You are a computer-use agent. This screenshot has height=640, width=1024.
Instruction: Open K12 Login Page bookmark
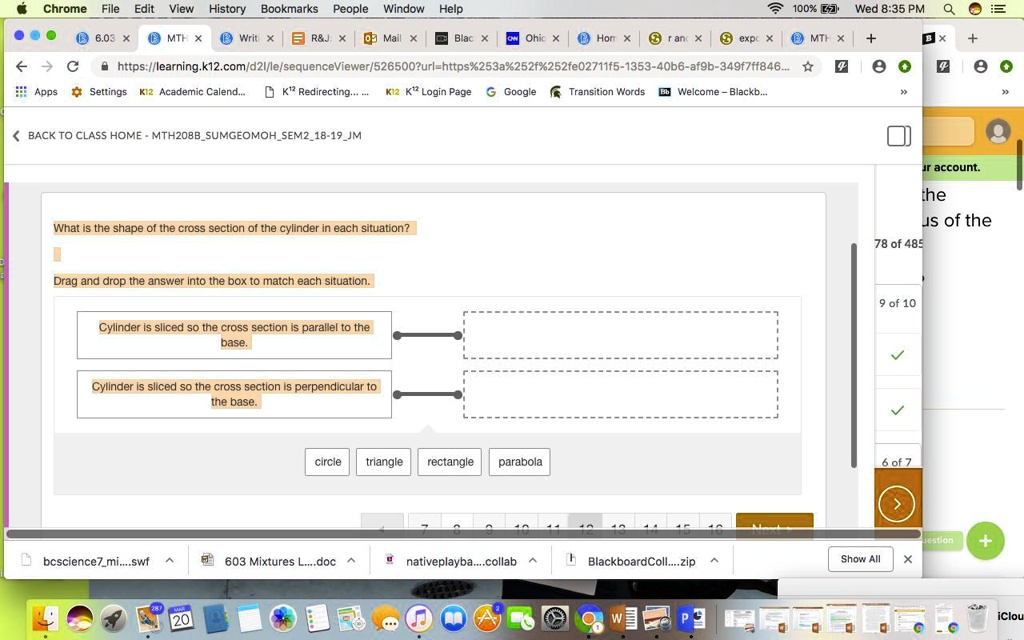[x=428, y=91]
